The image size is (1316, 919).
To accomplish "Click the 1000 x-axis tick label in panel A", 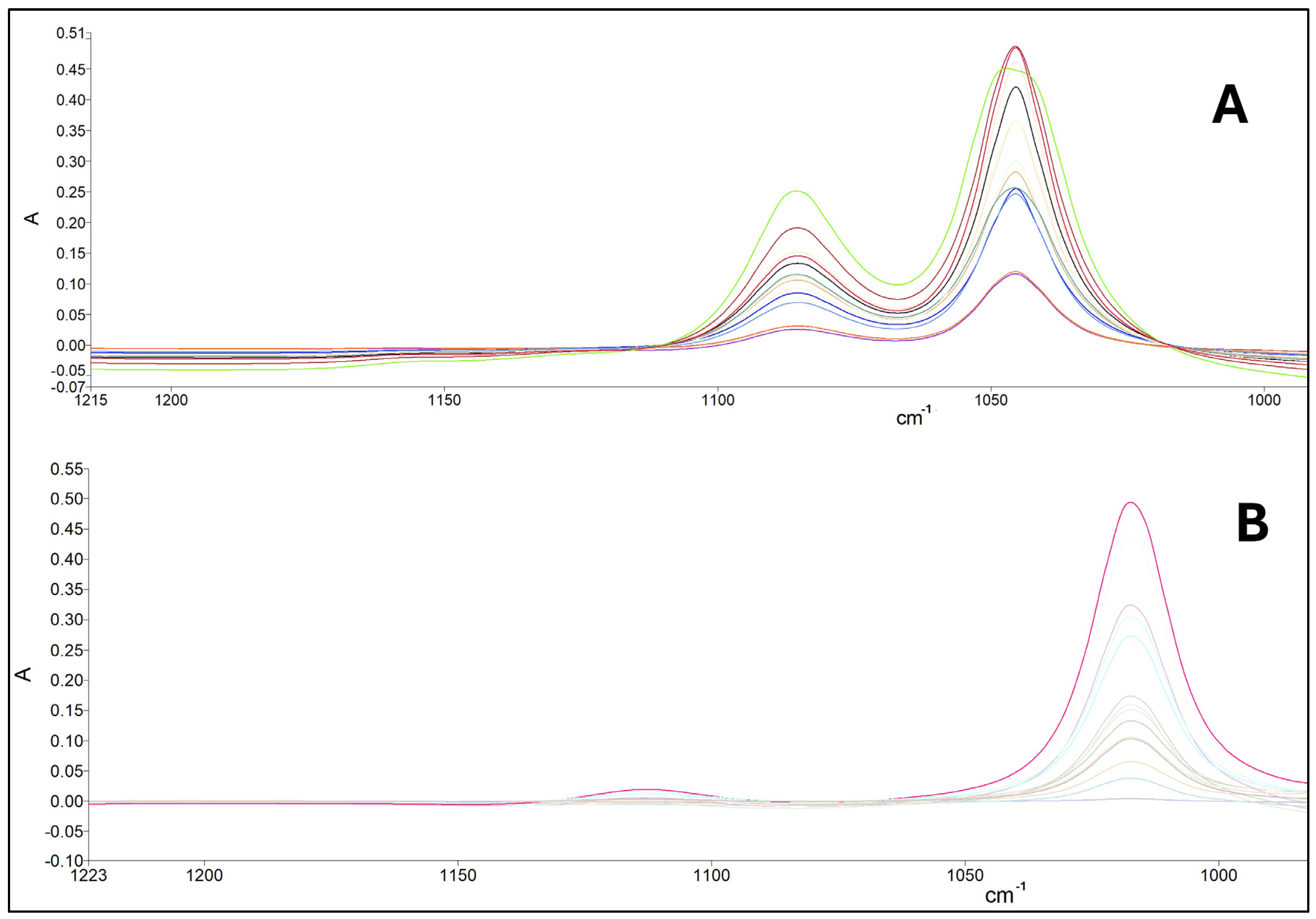I will pyautogui.click(x=1264, y=401).
